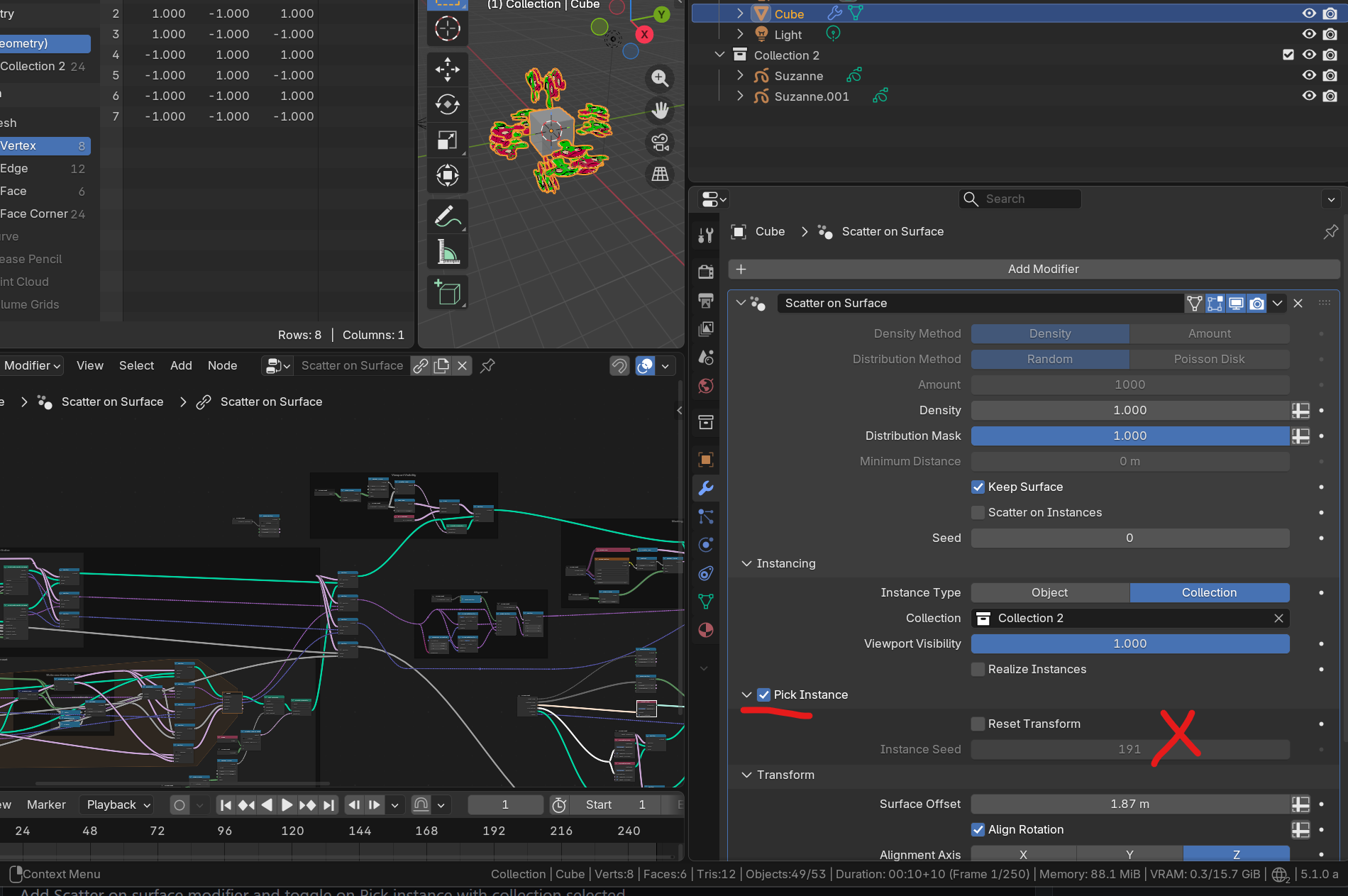Screen dimensions: 1348x896
Task: Enable Reset Transform checkbox
Action: point(978,724)
